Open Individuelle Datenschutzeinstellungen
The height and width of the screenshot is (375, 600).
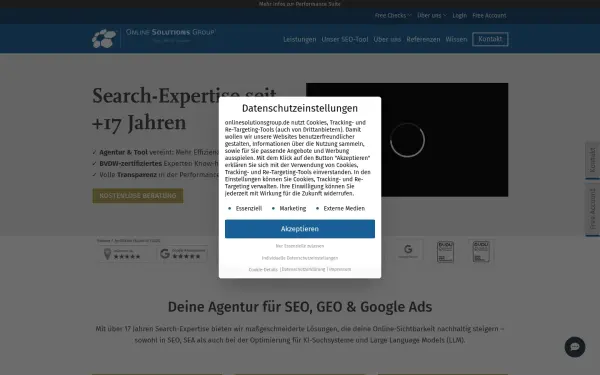300,258
